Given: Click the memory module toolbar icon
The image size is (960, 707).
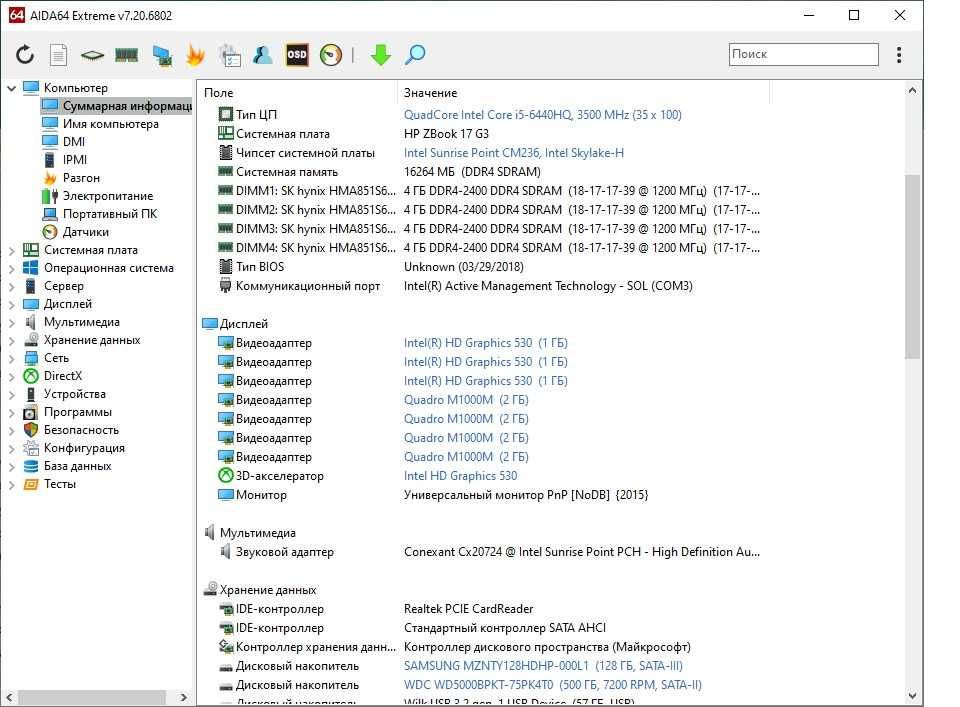Looking at the screenshot, I should [127, 55].
